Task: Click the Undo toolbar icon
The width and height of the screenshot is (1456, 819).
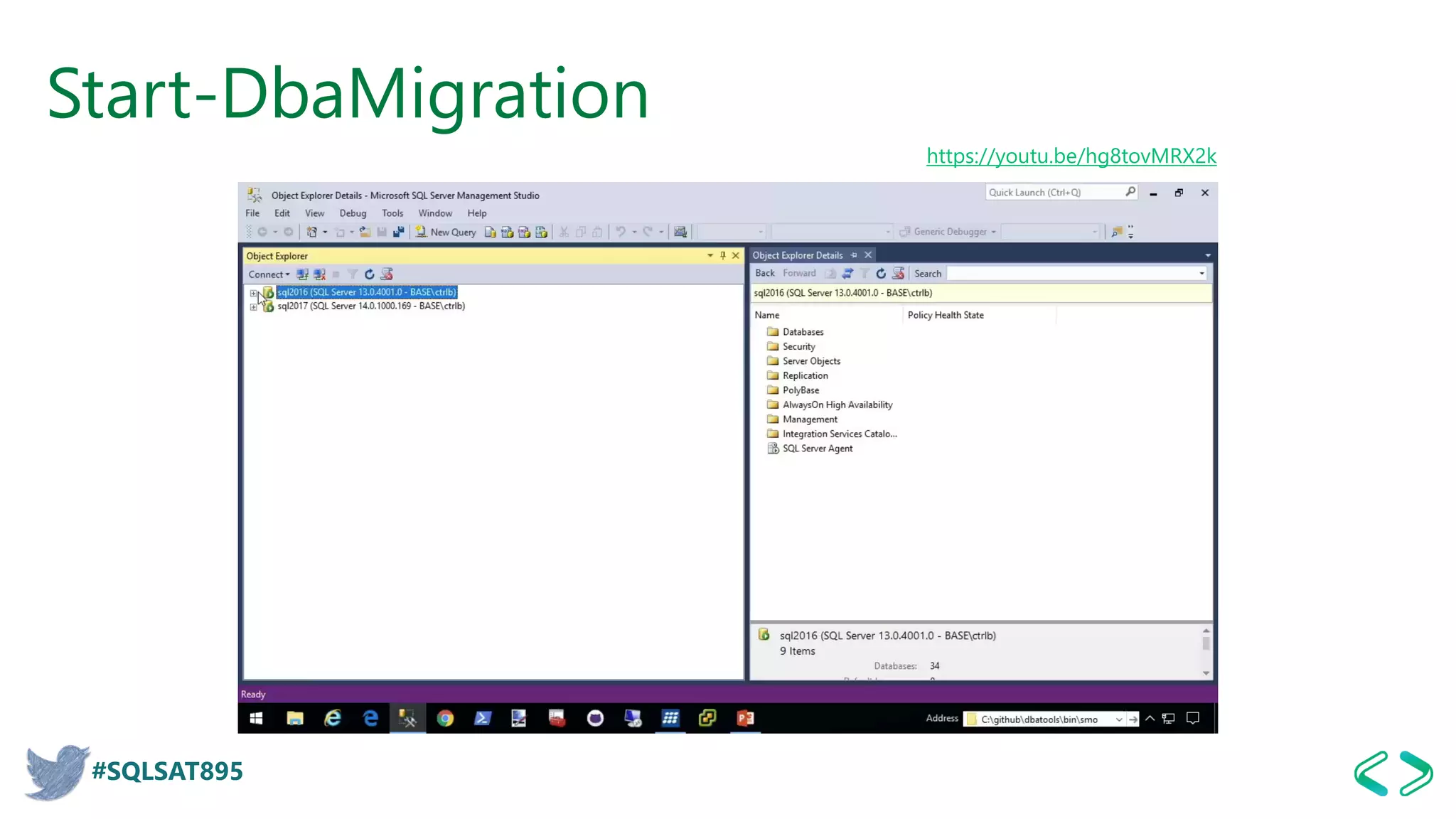Action: click(621, 232)
